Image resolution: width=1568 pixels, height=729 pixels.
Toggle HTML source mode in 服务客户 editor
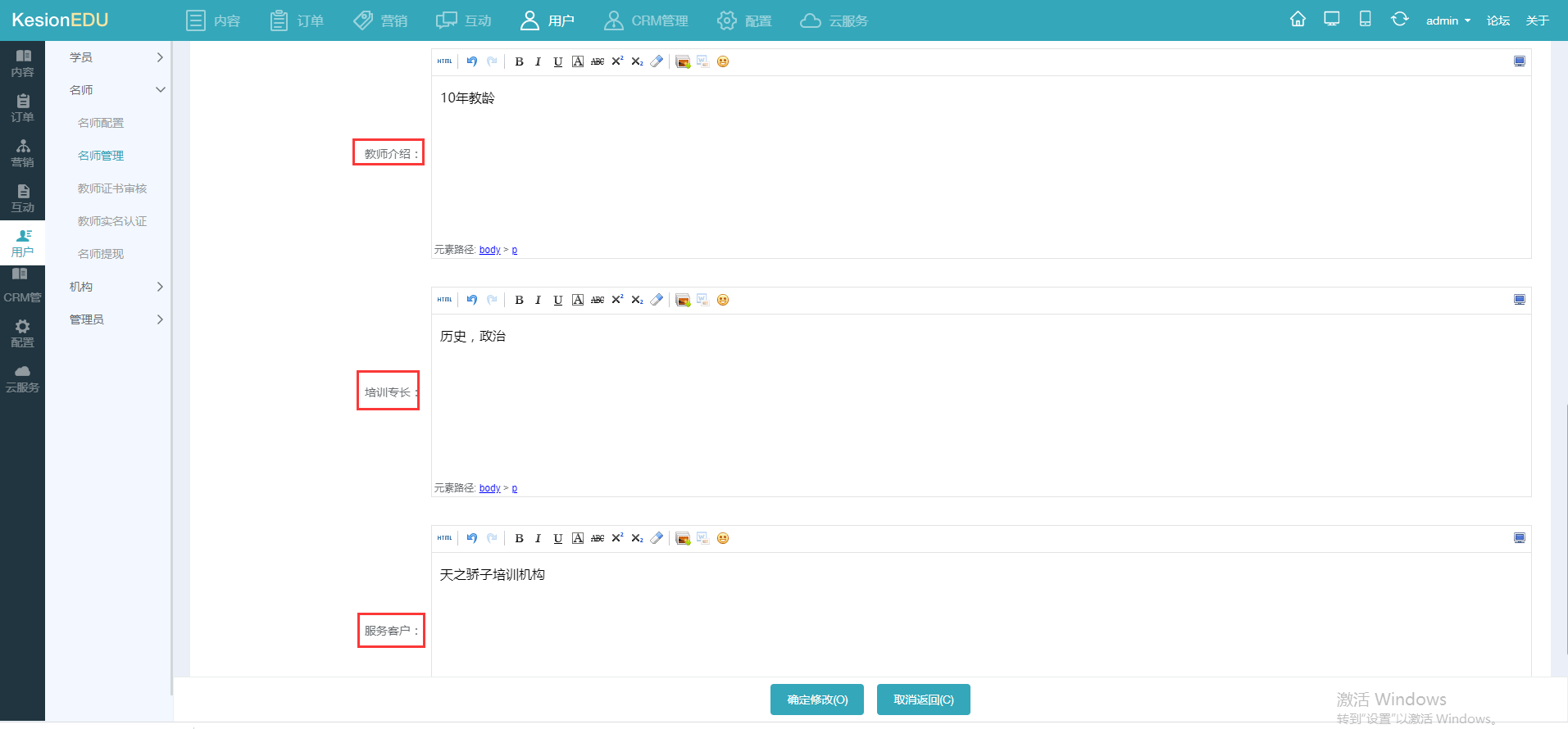point(444,538)
